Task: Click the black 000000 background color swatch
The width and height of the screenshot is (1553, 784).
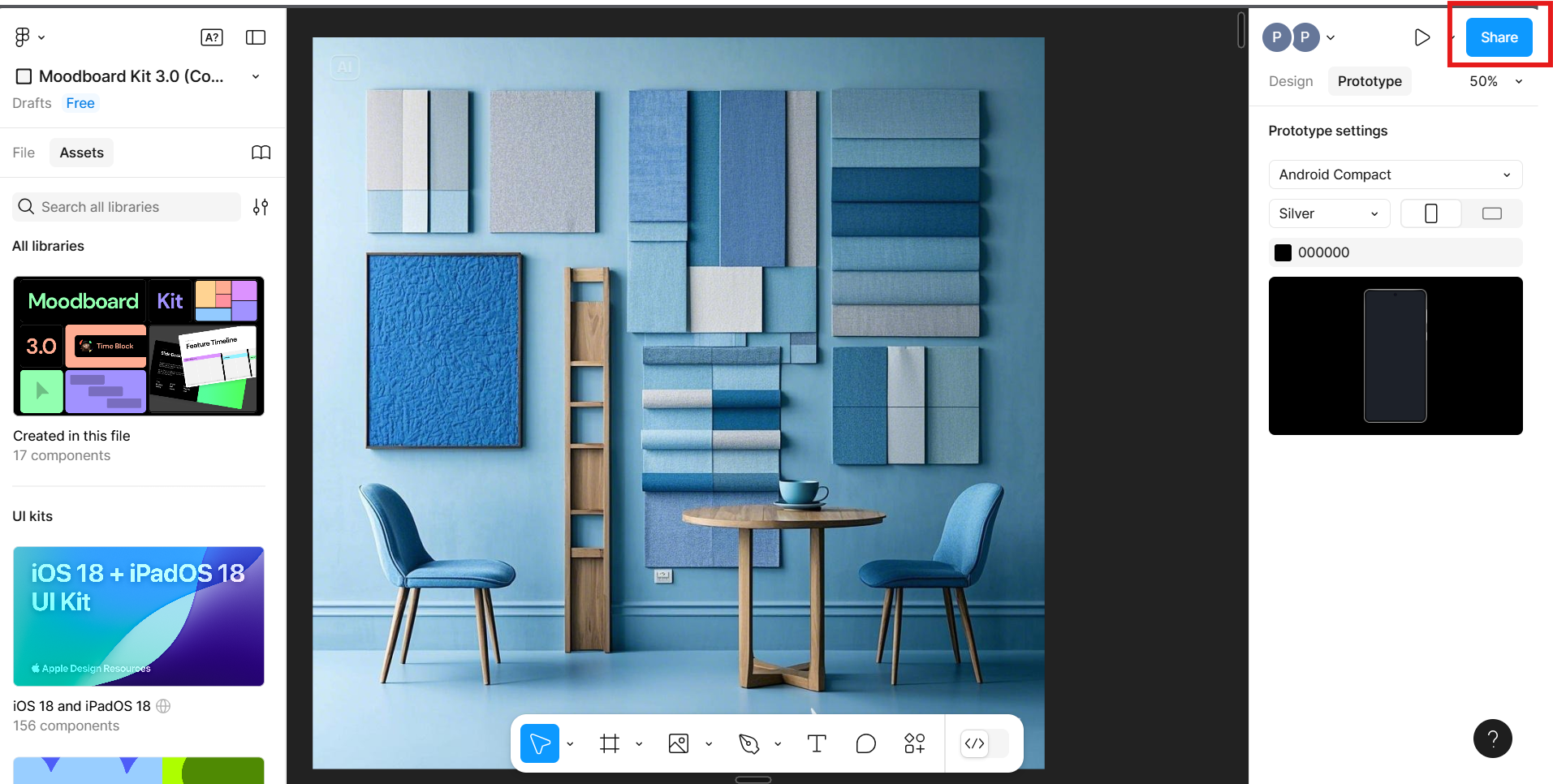Action: click(x=1283, y=252)
